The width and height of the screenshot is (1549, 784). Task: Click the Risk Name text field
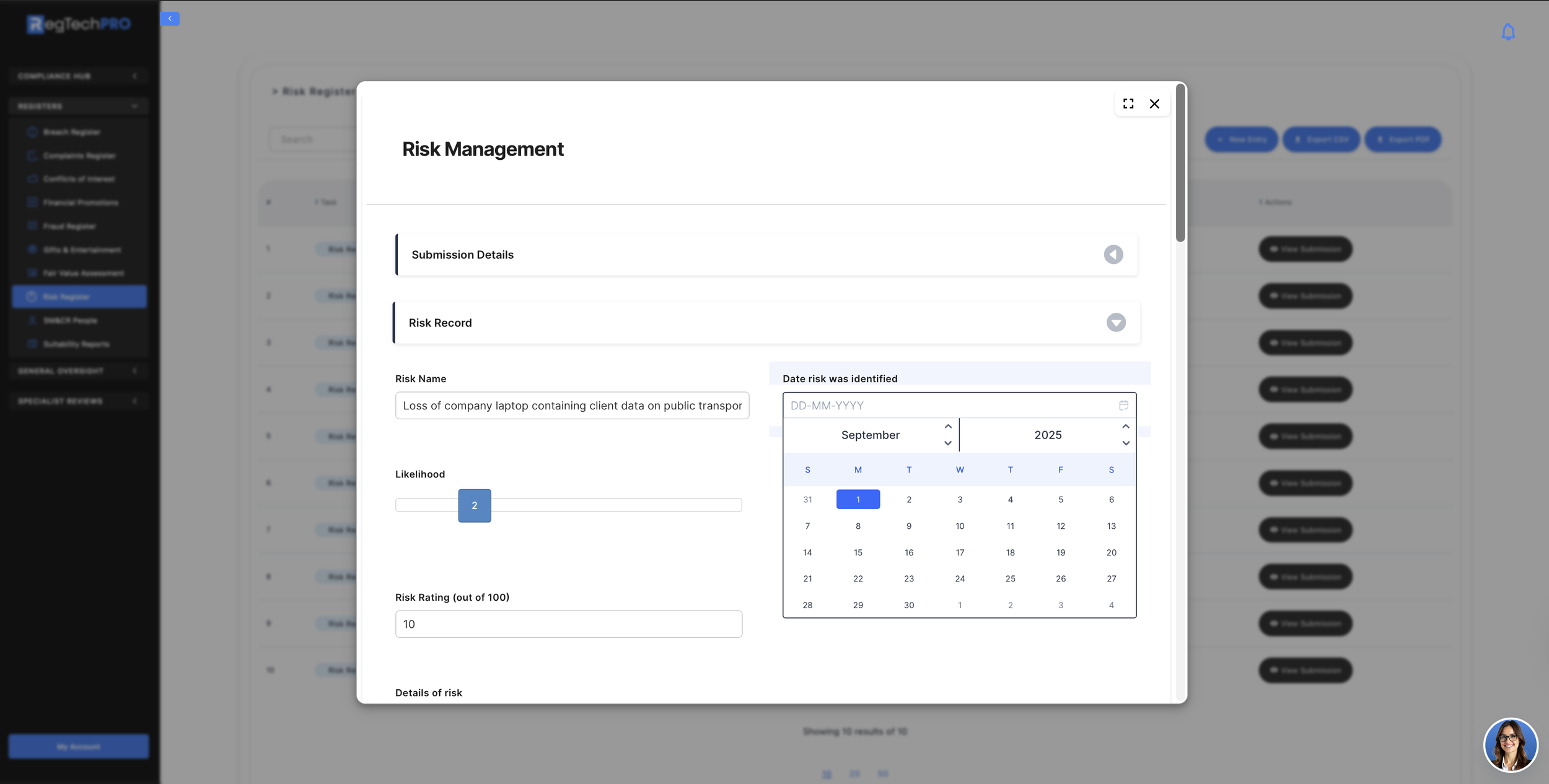click(571, 406)
